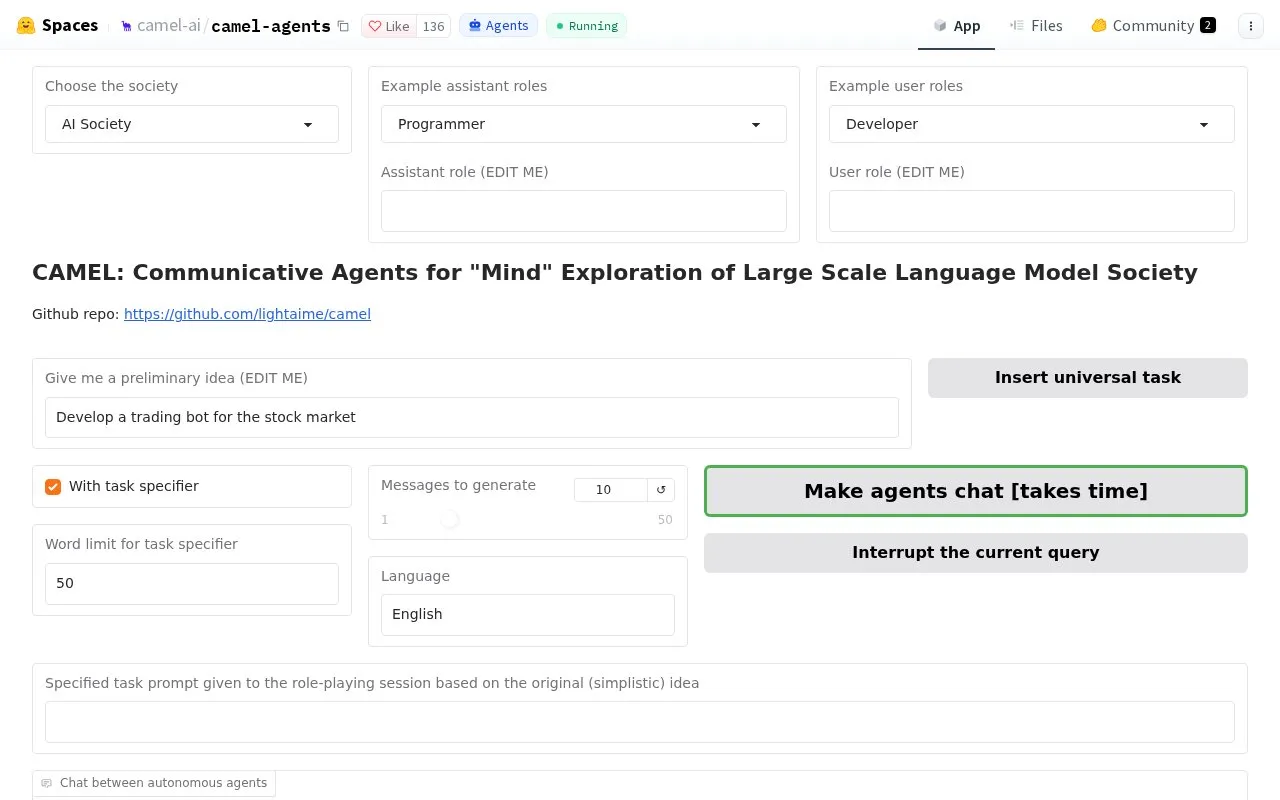Screen dimensions: 1280x800
Task: Reset Messages to generate value icon
Action: click(x=661, y=490)
